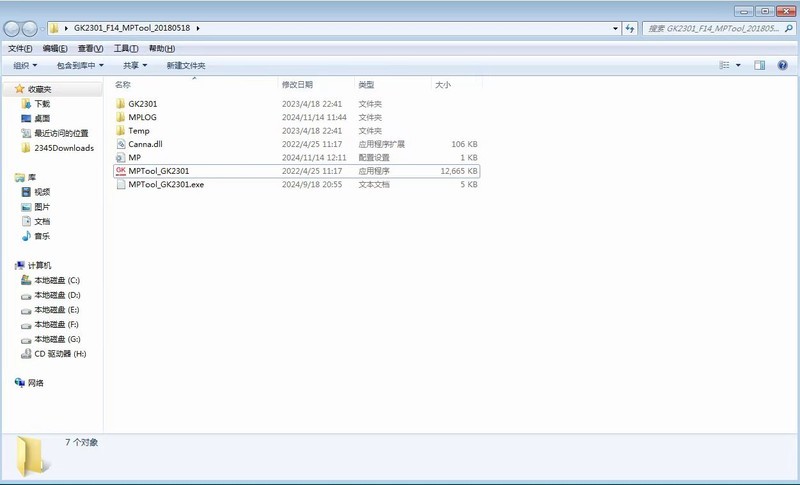Click the MPTool_GK2301 application icon
The image size is (800, 485).
click(120, 171)
